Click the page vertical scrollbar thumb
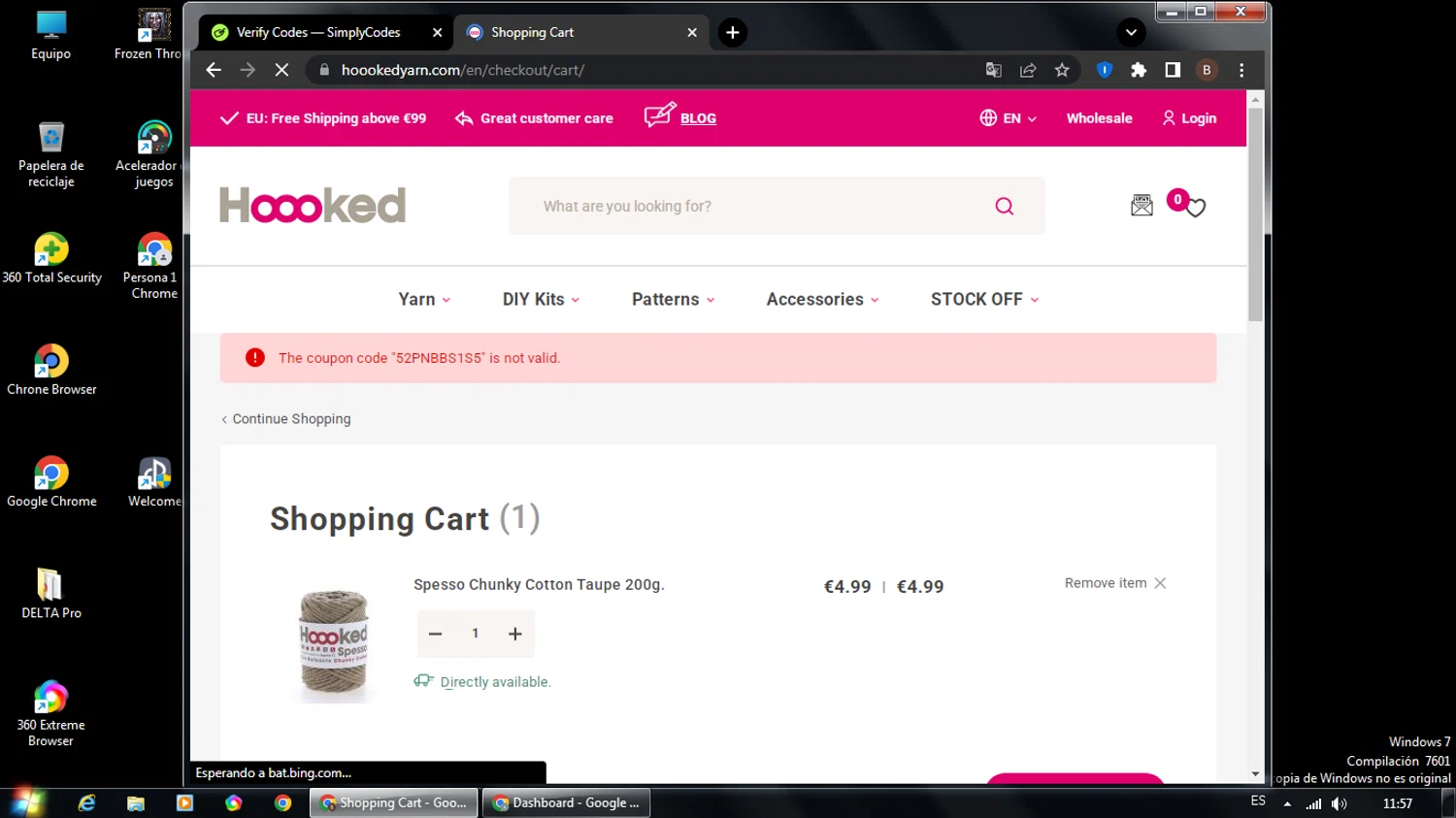1456x818 pixels. click(1255, 213)
